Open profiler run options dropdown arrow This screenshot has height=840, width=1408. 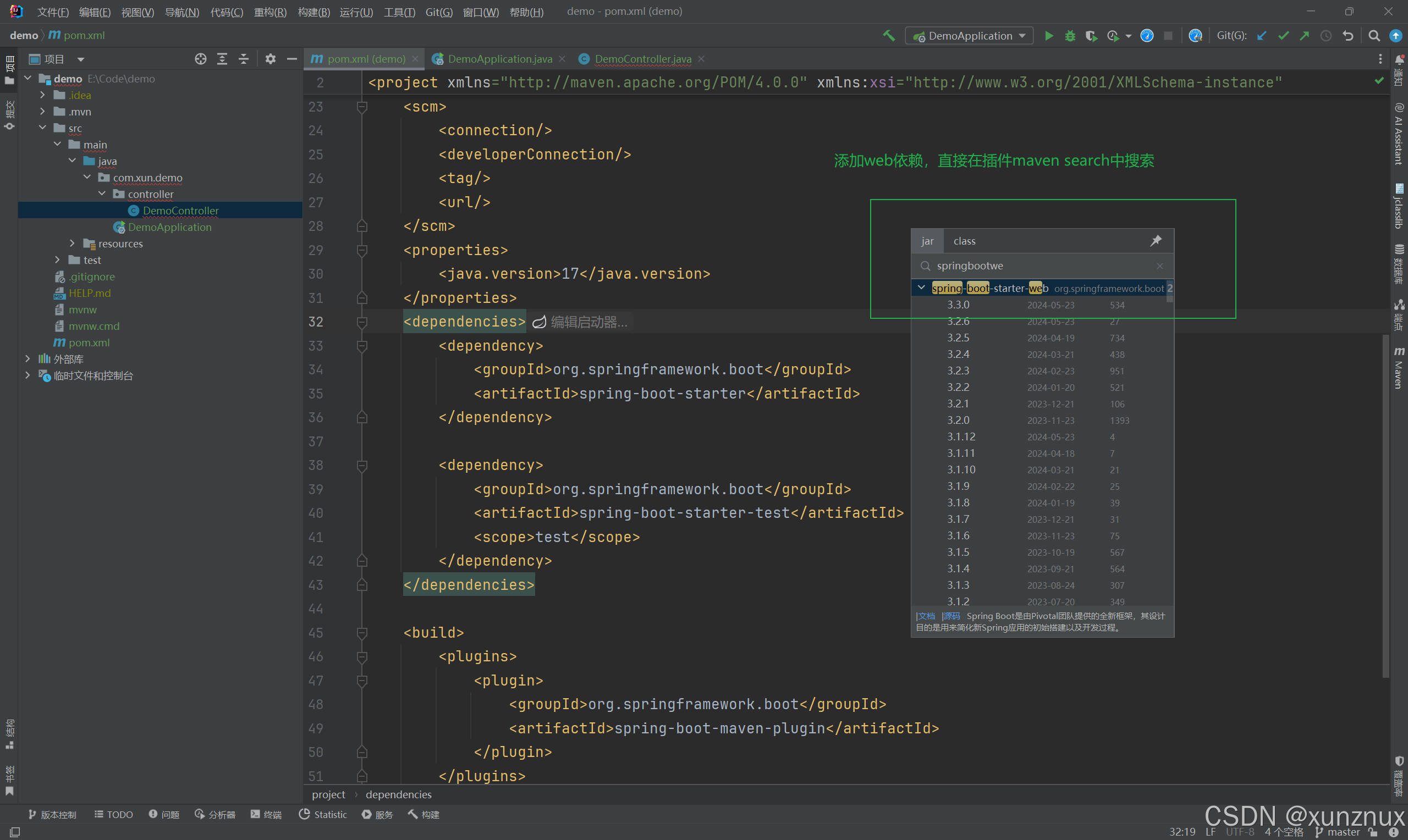point(1128,36)
